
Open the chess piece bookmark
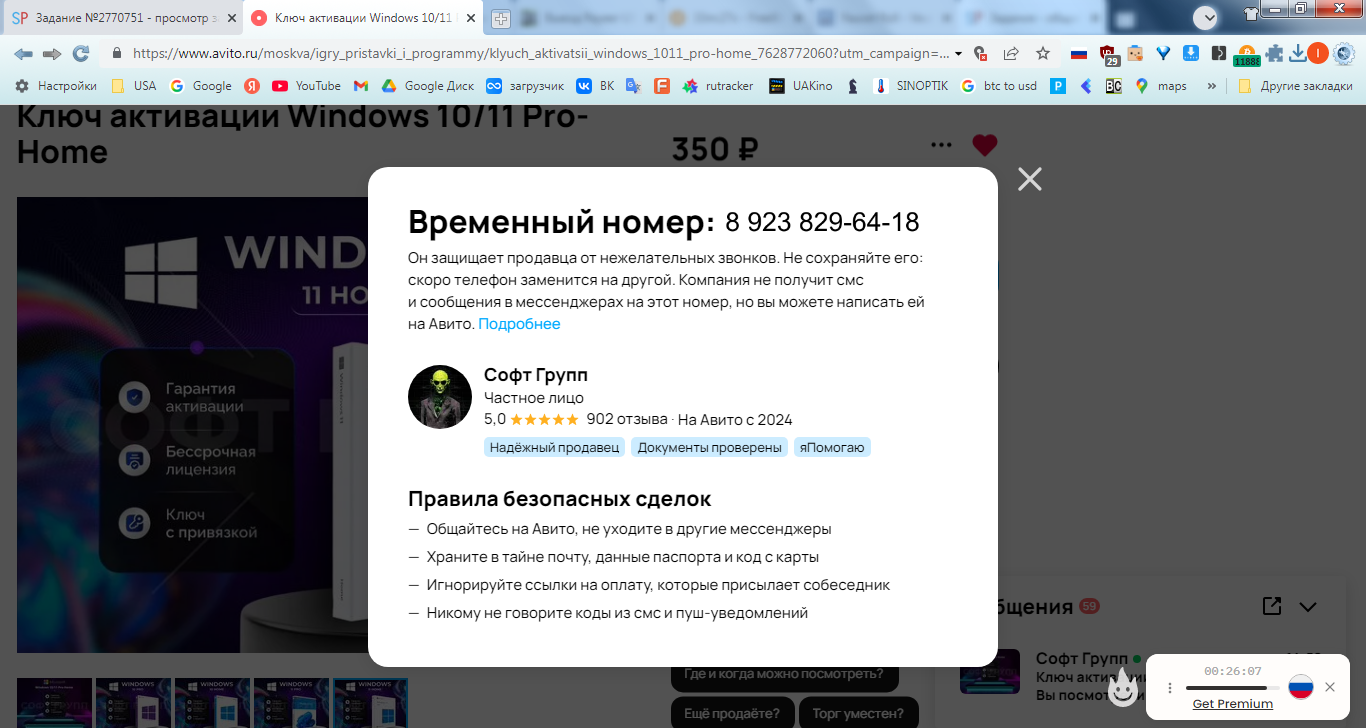[x=852, y=86]
